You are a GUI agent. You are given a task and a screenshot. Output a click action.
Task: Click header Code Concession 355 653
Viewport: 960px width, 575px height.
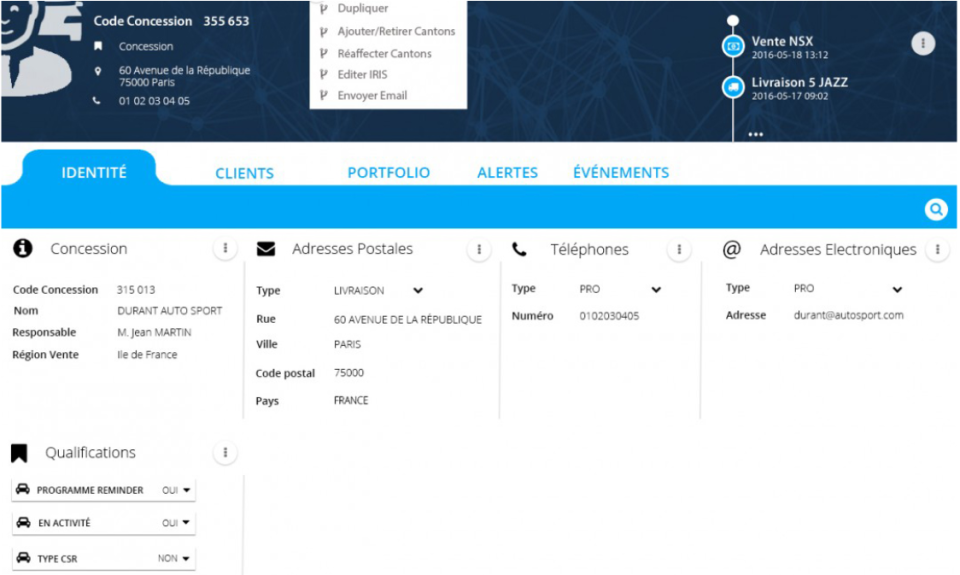tap(226, 21)
